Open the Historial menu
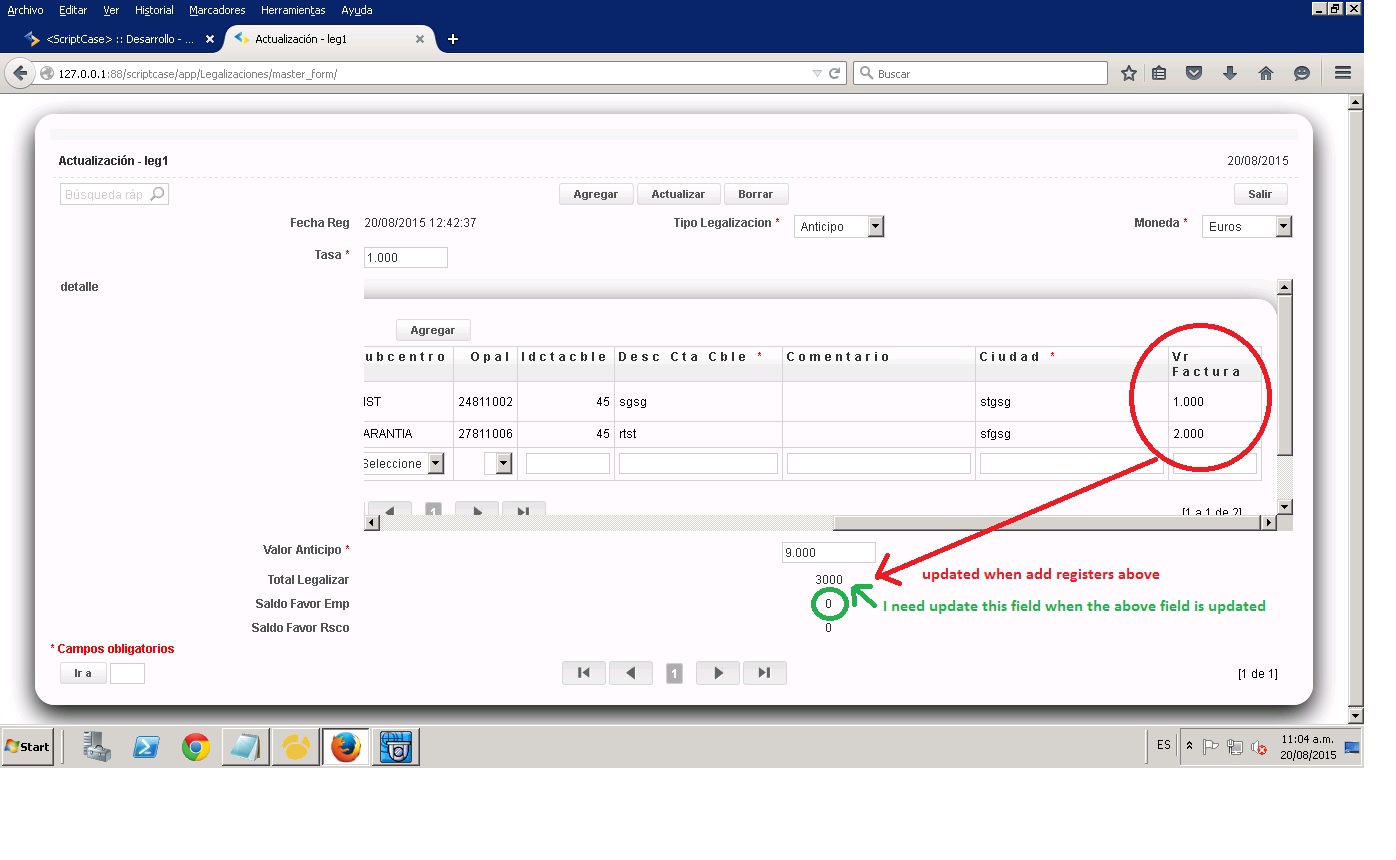 (154, 10)
